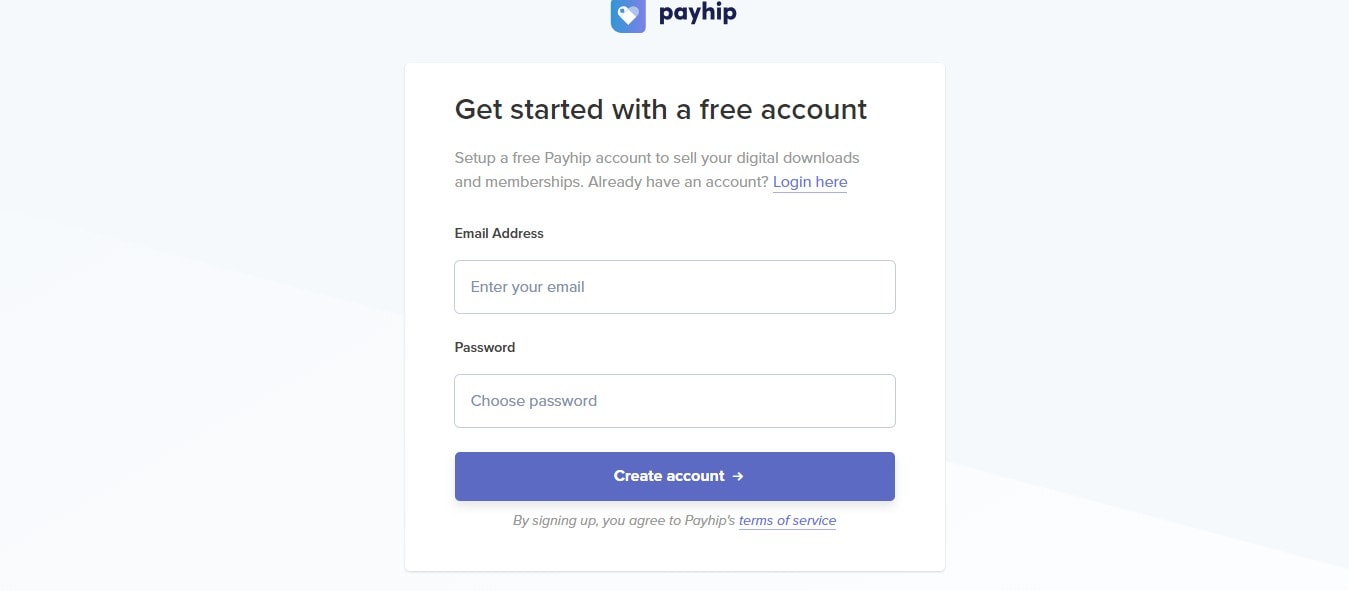Click the Setup a free Payhip account sentence
The image size is (1349, 591).
657,170
